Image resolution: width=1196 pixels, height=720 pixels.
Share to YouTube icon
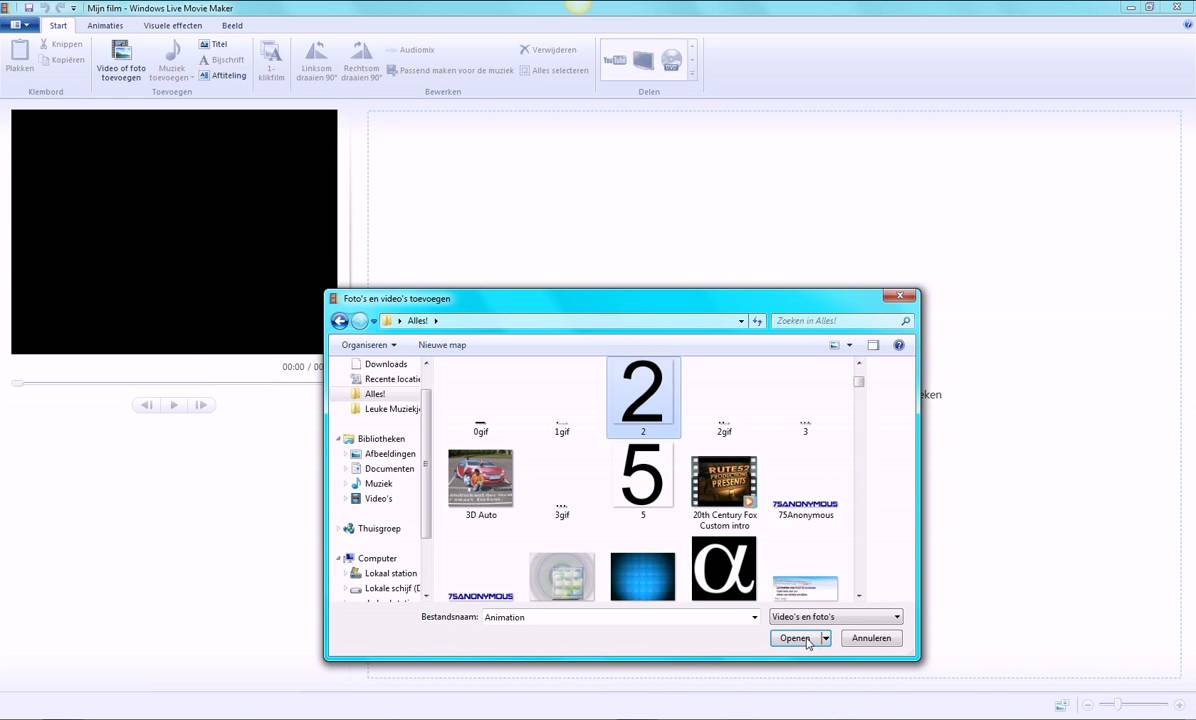(x=615, y=60)
